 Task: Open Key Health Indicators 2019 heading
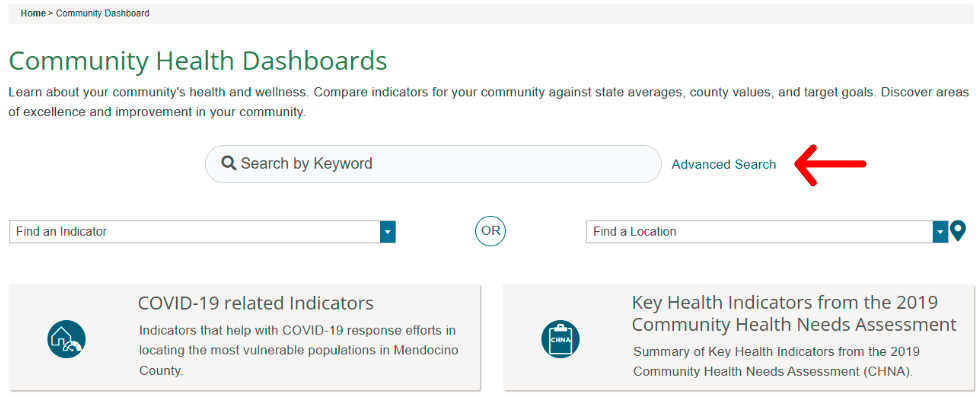(794, 313)
